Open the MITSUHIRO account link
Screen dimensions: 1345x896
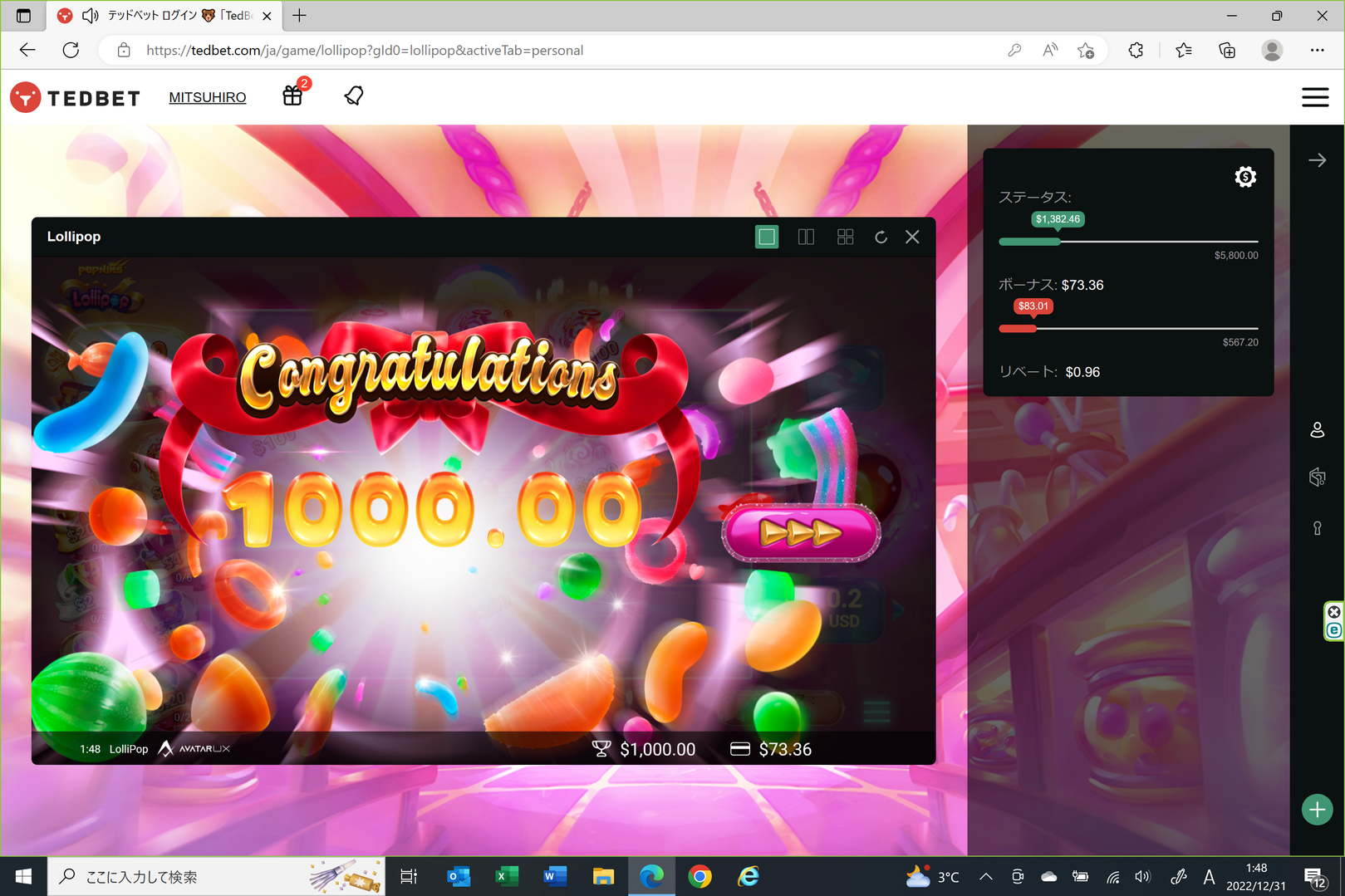[208, 97]
